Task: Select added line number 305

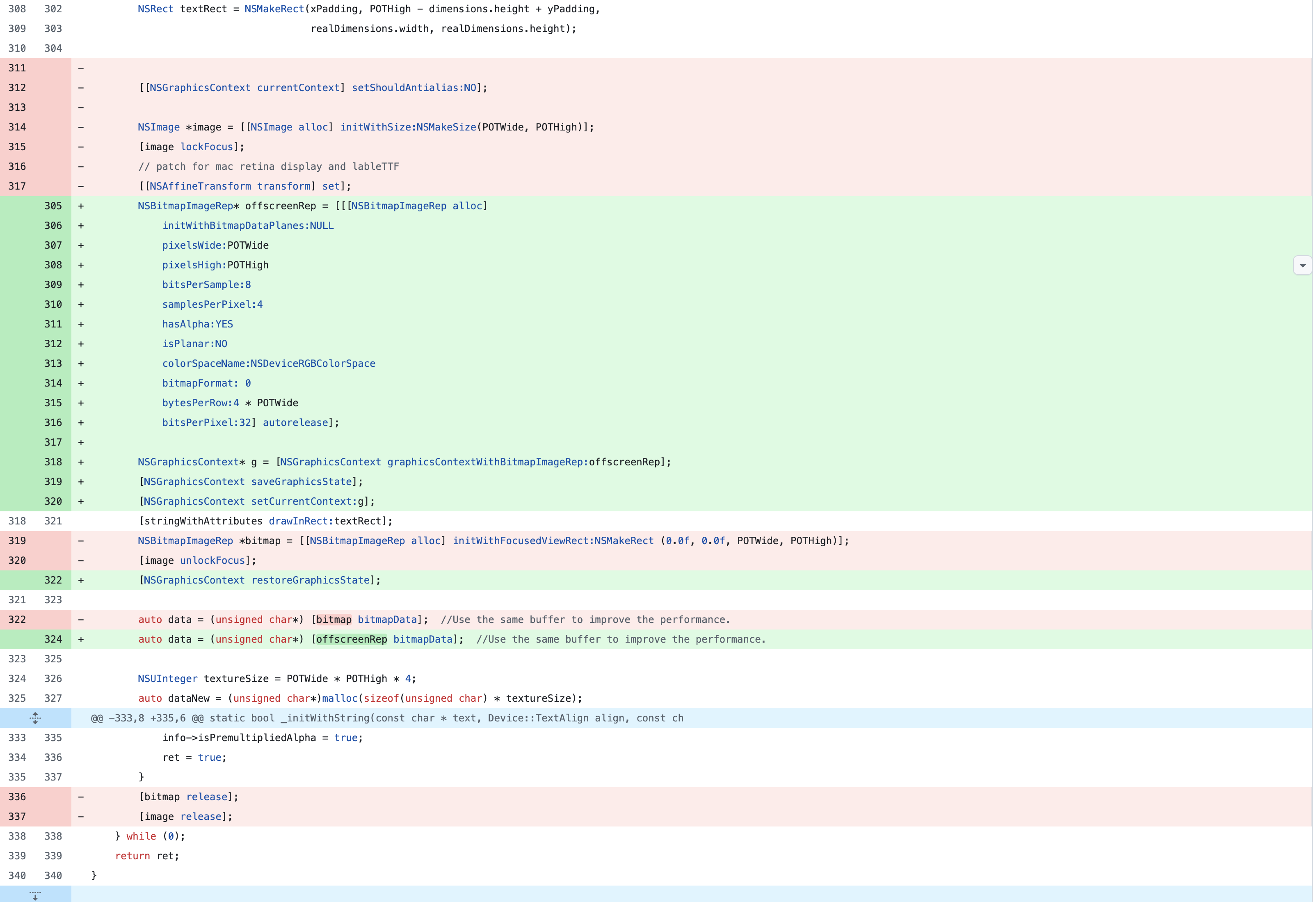Action: (53, 206)
